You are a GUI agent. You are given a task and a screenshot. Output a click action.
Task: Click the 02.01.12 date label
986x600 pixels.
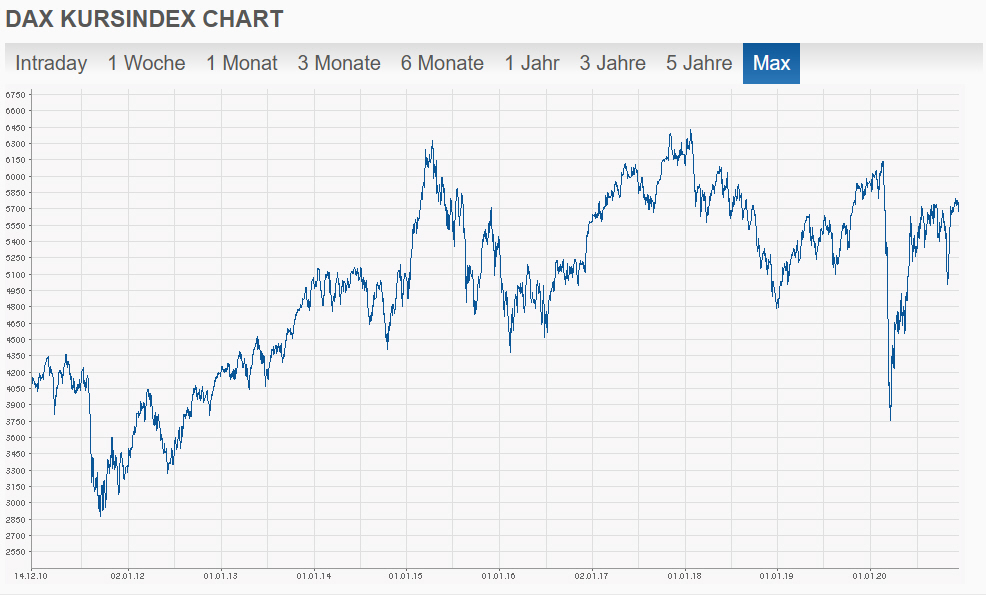128,575
